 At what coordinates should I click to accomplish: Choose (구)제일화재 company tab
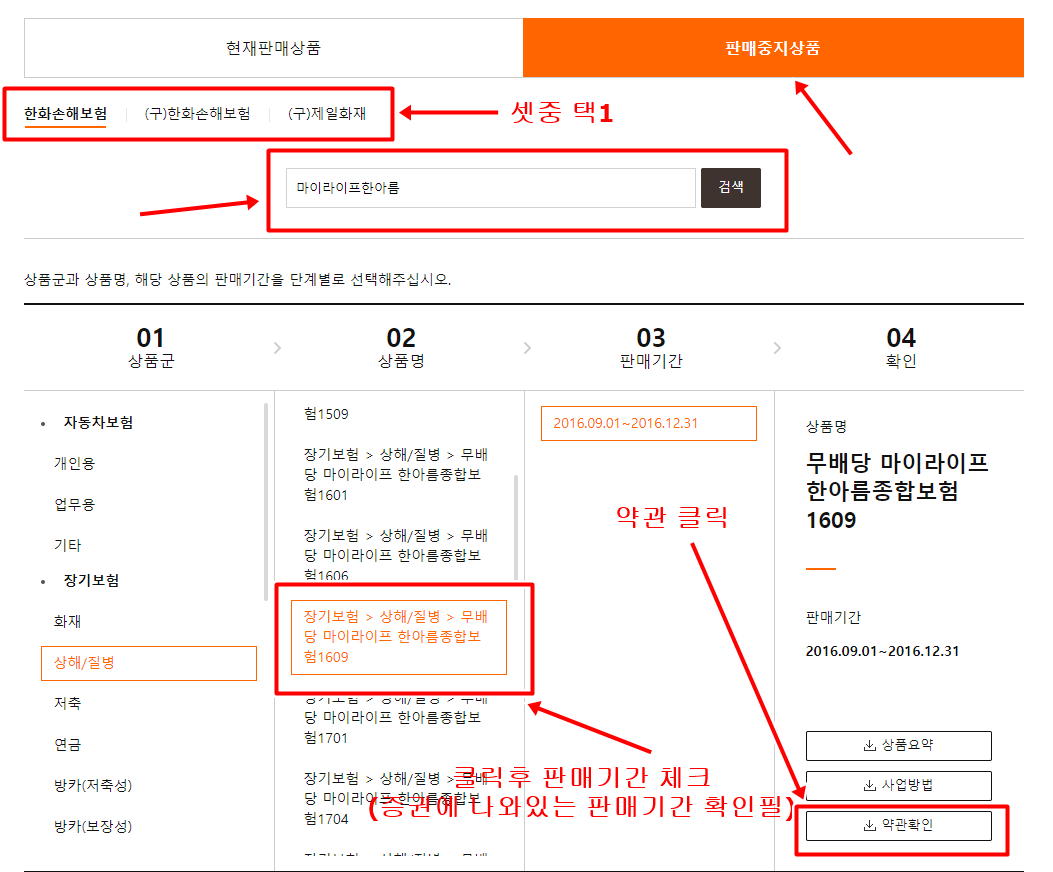click(327, 114)
